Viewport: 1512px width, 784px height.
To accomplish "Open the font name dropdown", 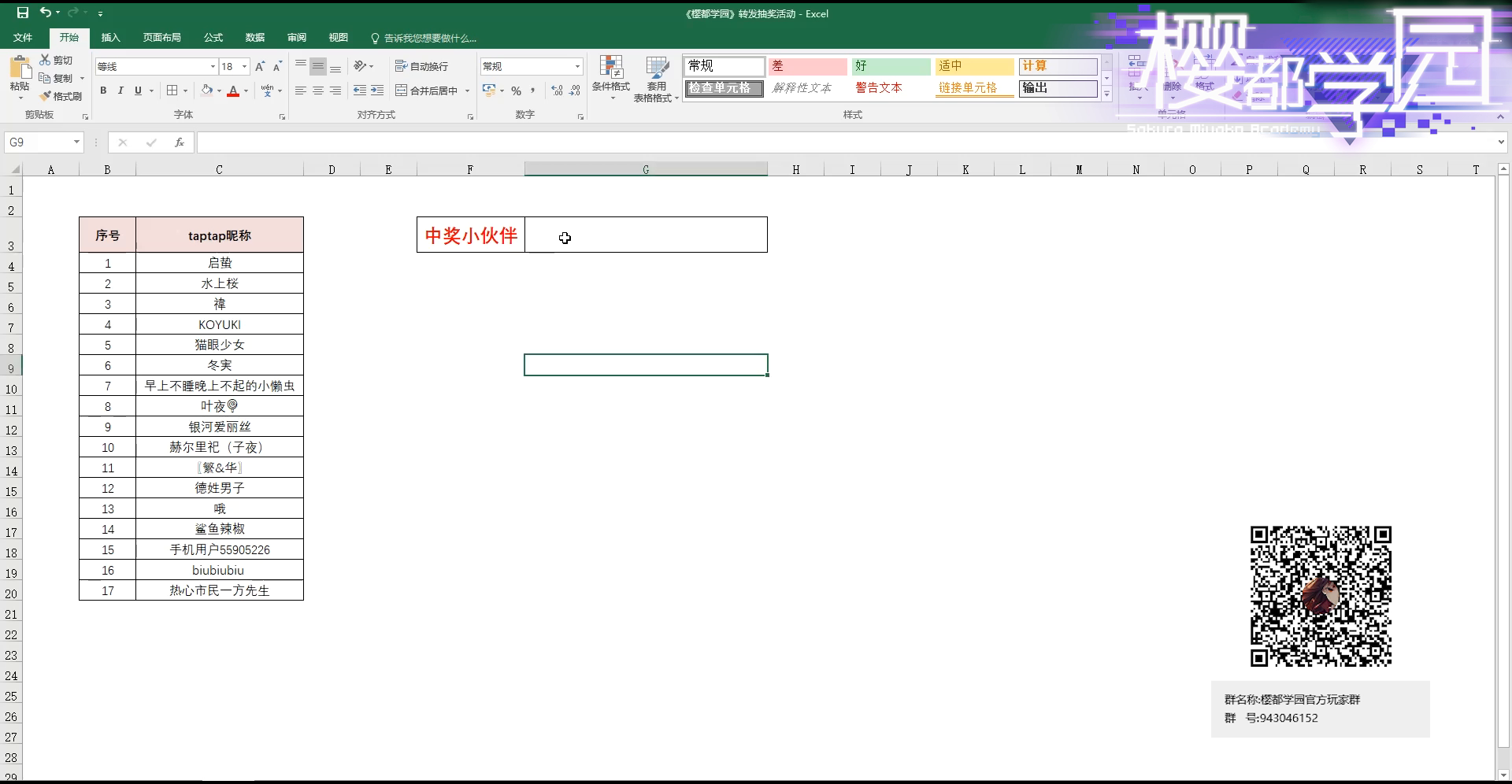I will tap(213, 67).
